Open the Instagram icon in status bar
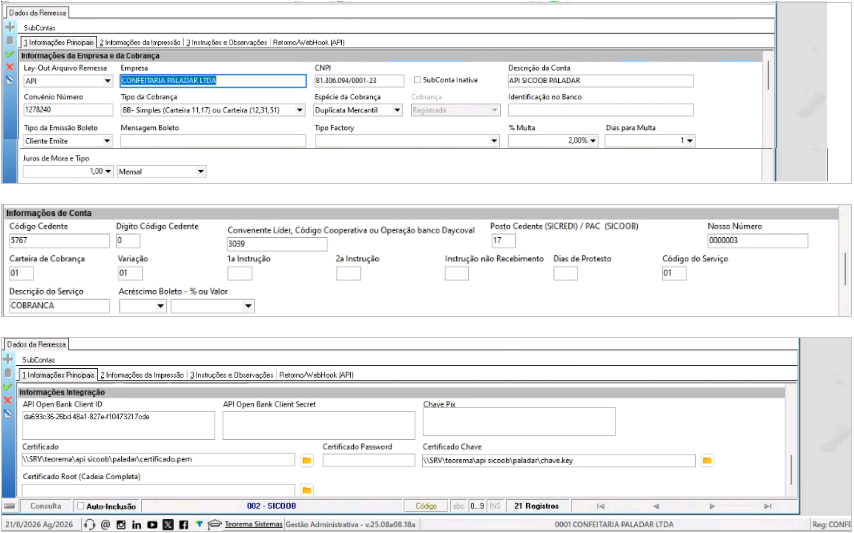This screenshot has width=854, height=533. (x=121, y=524)
